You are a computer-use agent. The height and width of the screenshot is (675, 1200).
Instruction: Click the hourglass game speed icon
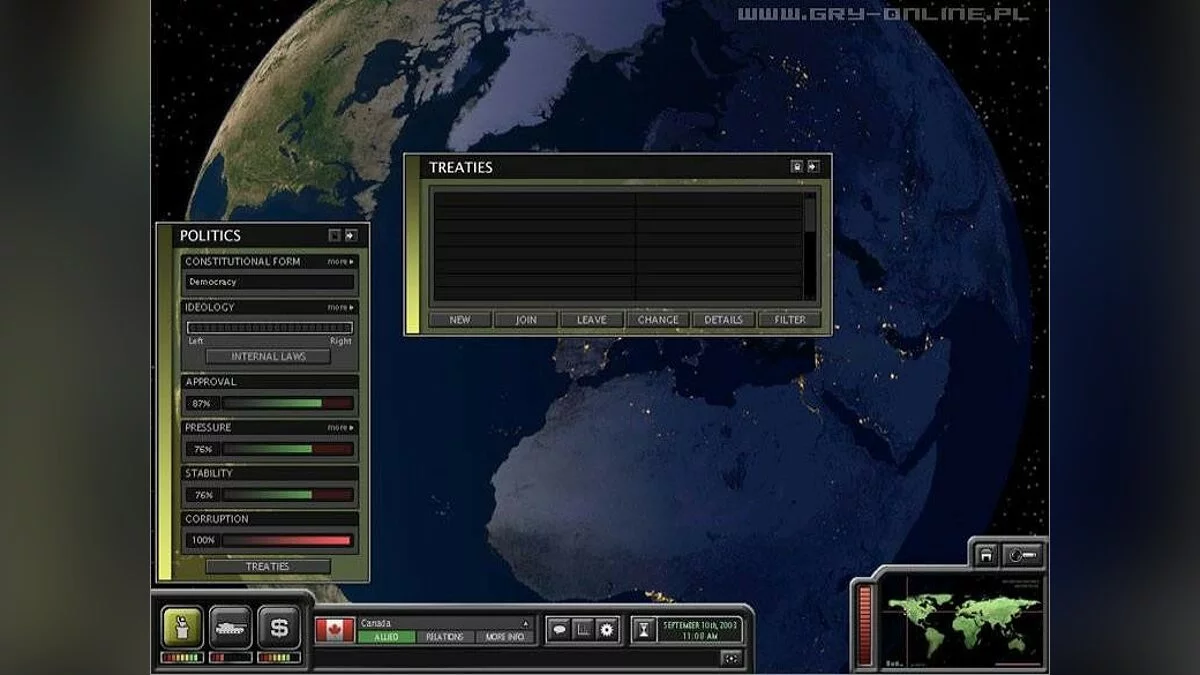pos(644,629)
